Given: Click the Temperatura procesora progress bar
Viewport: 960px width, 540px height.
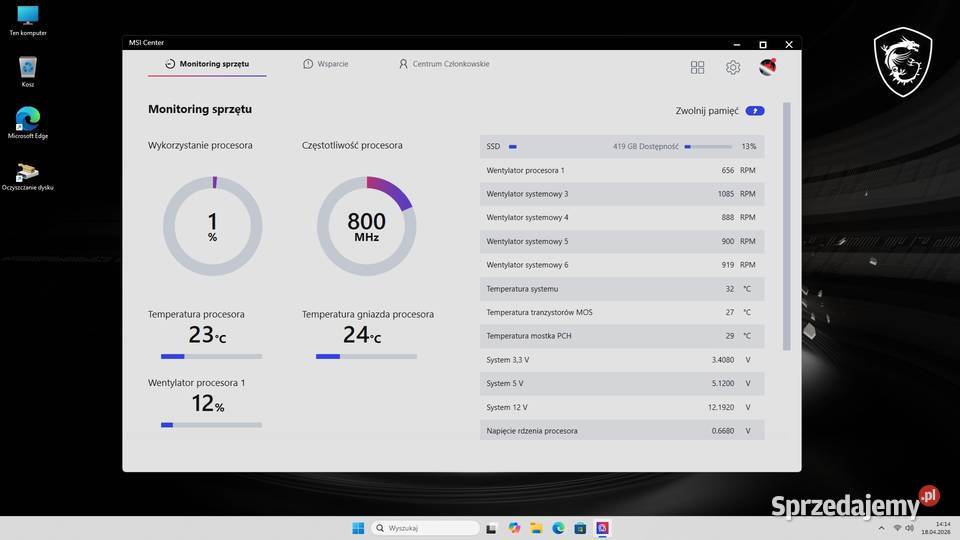Looking at the screenshot, I should 211,356.
